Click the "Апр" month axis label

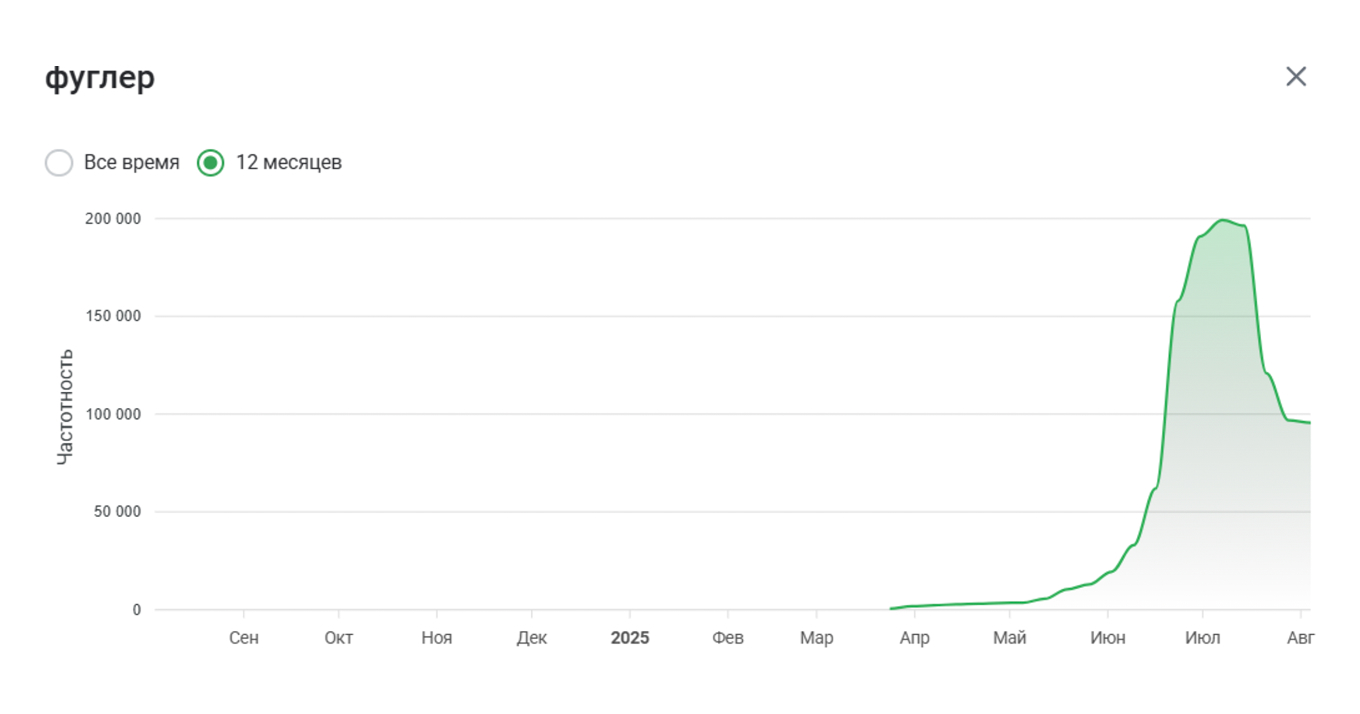click(x=914, y=638)
